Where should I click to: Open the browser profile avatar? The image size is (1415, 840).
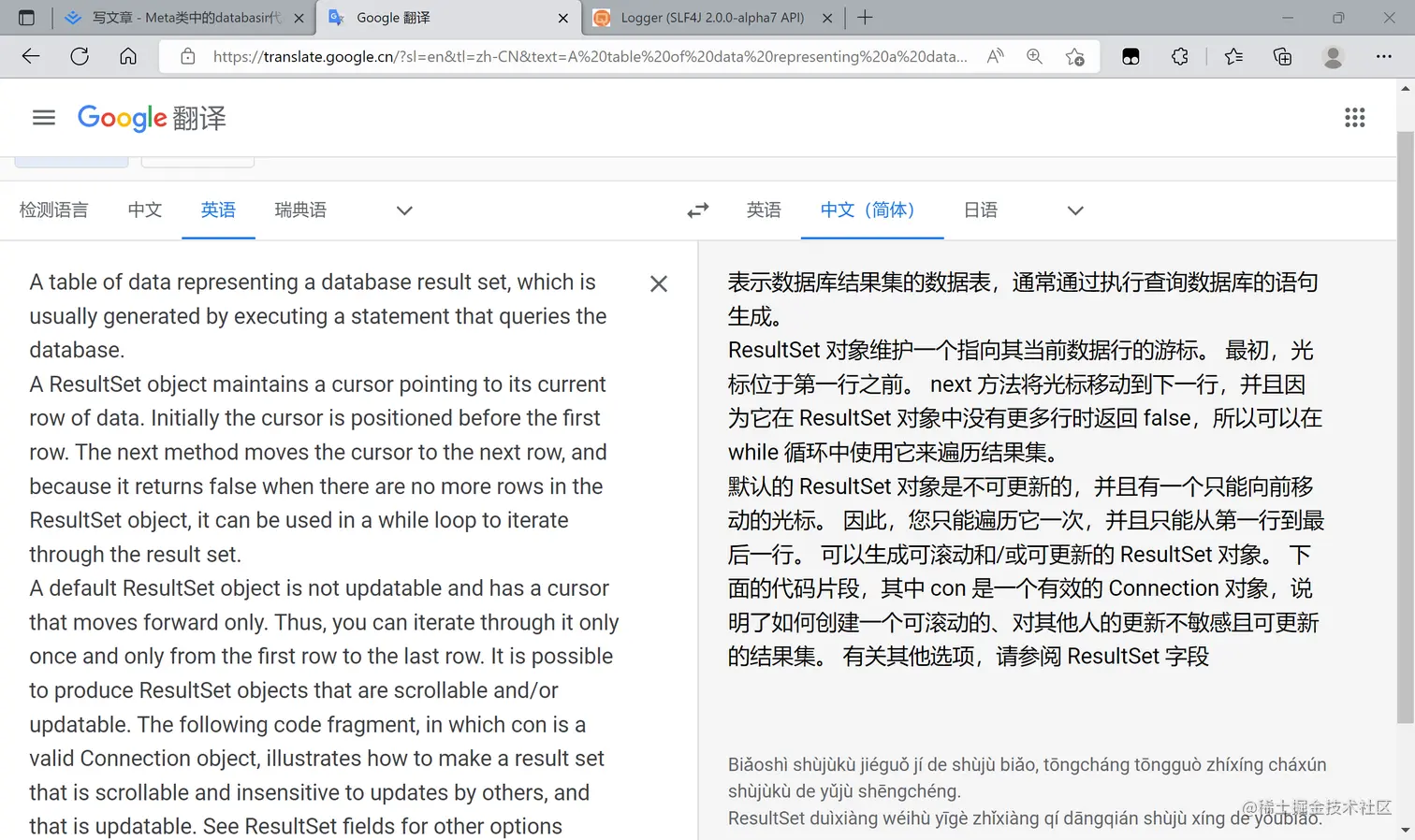point(1333,56)
